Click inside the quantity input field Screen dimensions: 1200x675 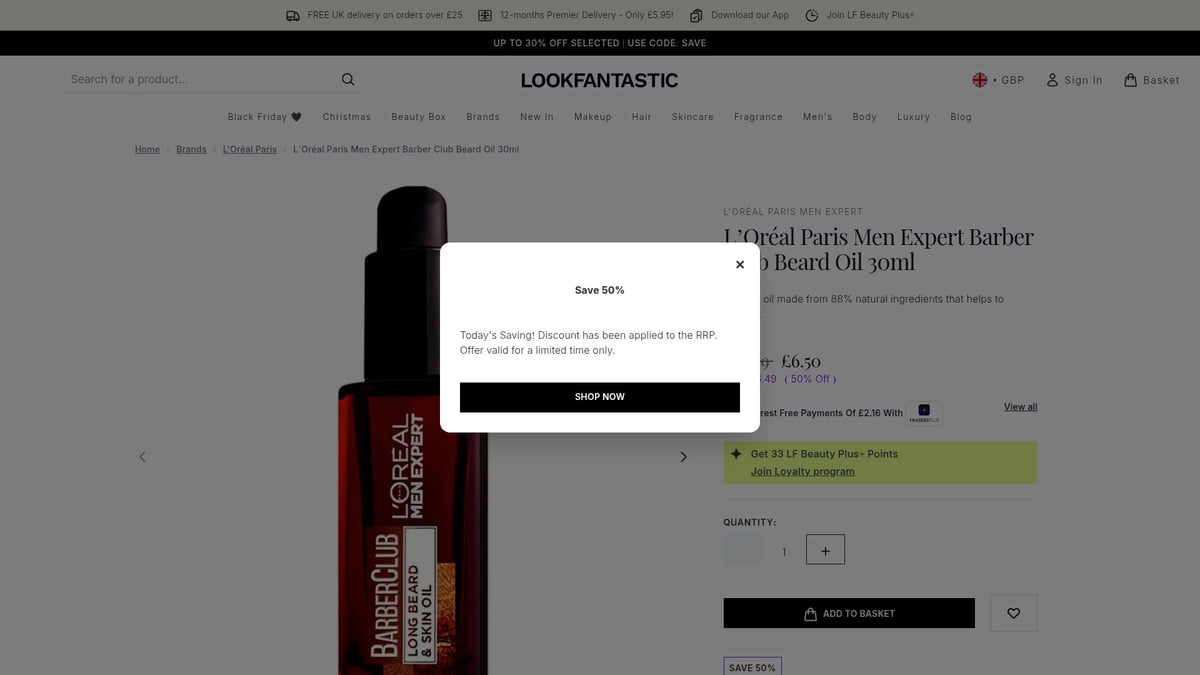pos(784,549)
